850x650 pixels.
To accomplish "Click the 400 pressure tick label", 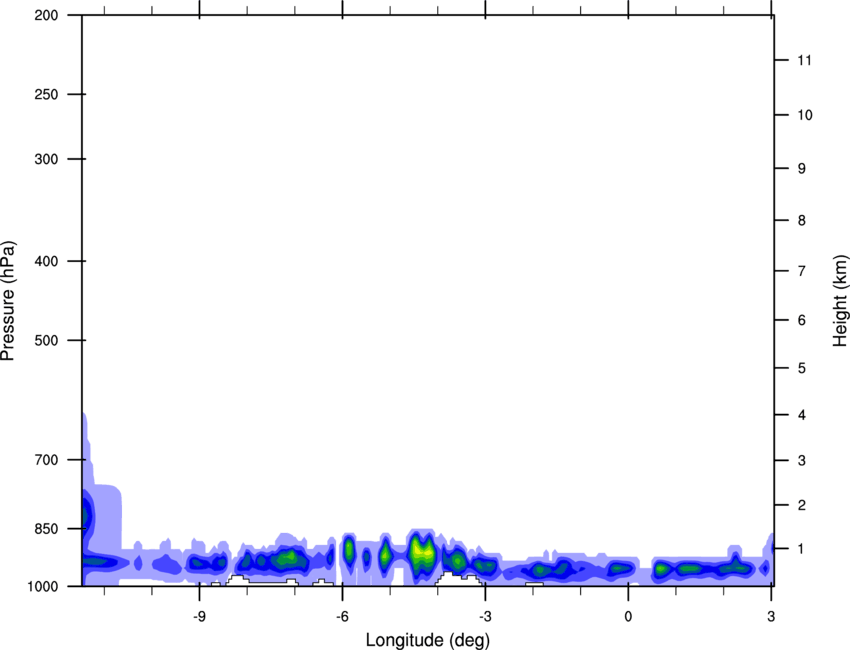I will click(x=46, y=261).
